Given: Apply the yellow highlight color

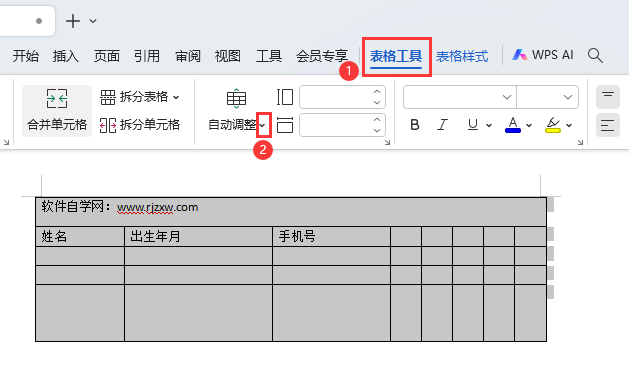Looking at the screenshot, I should (553, 125).
